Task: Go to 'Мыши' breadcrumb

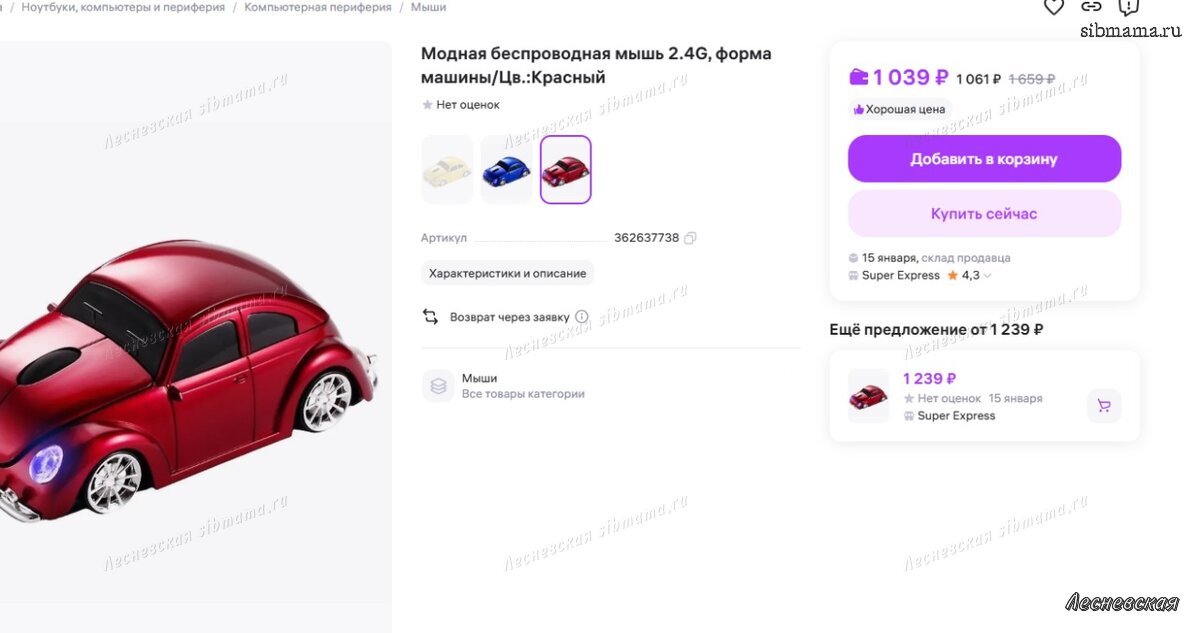Action: click(428, 7)
